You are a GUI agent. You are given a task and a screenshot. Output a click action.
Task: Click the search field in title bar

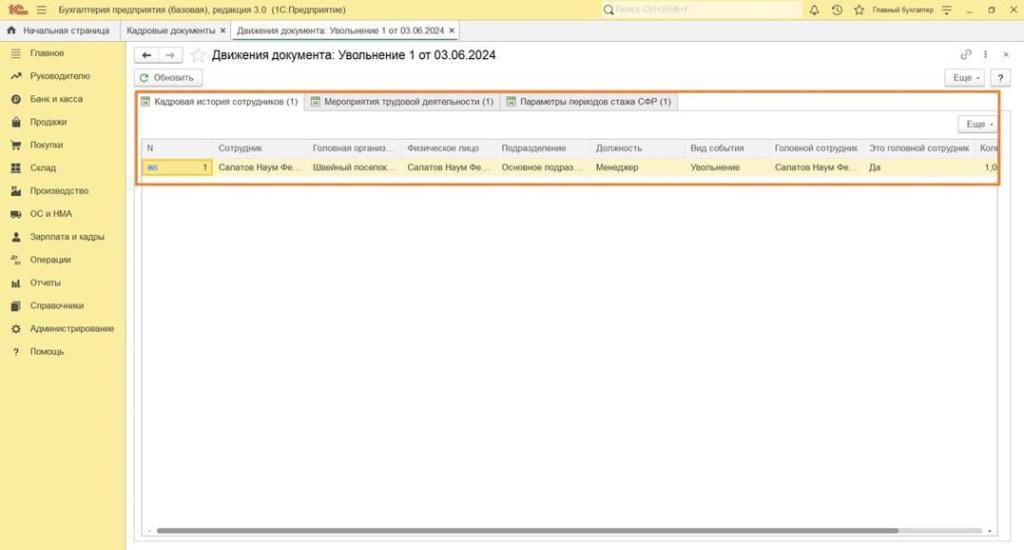coord(700,10)
